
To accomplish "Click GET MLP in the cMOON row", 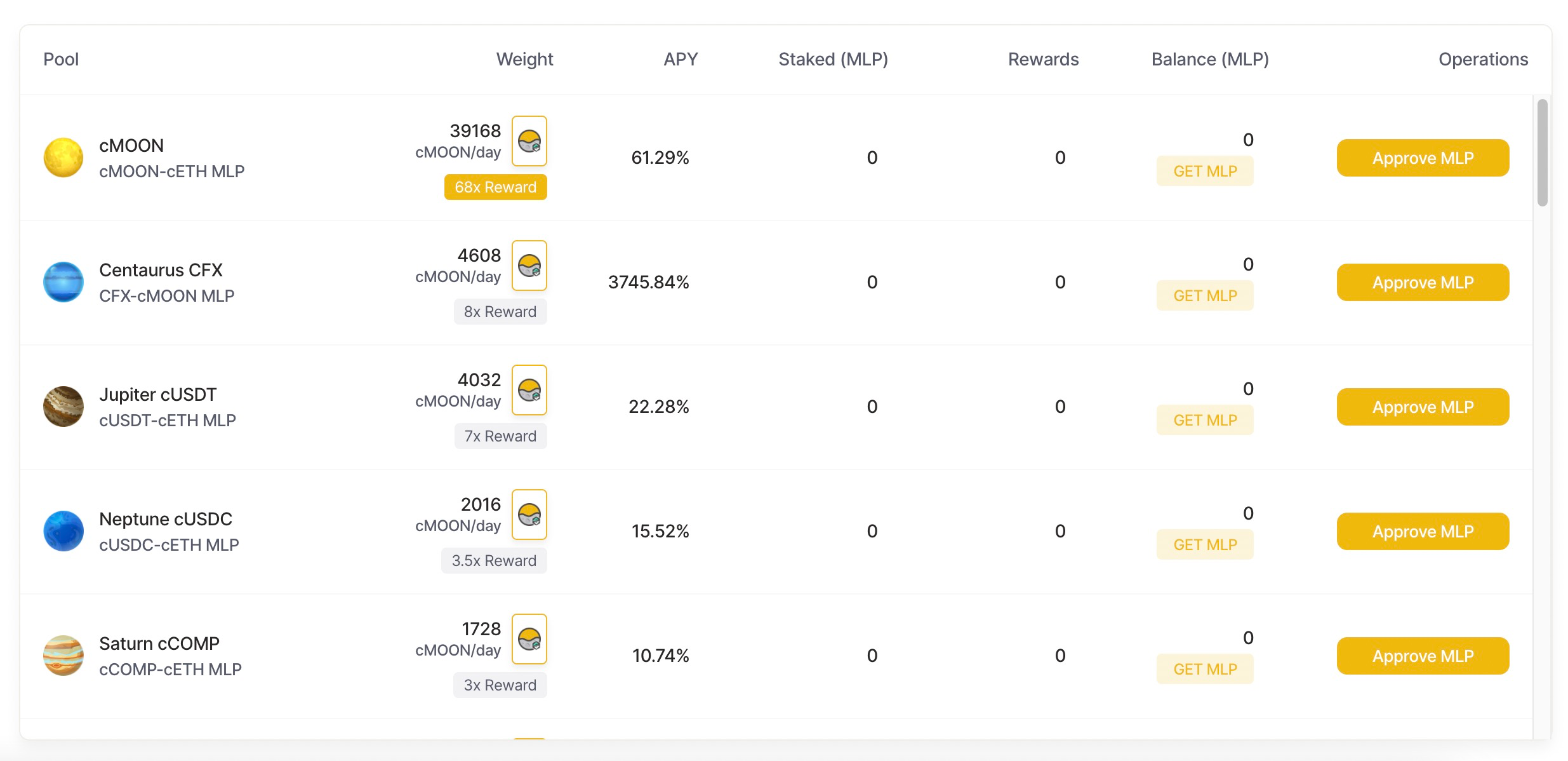I will [x=1205, y=172].
